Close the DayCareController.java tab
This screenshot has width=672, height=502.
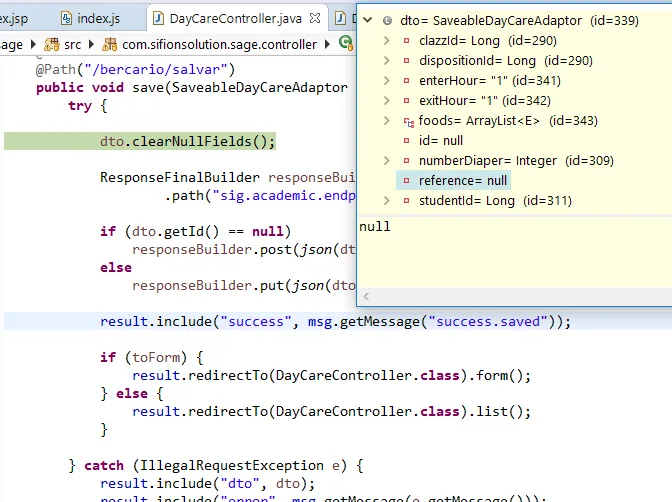[315, 18]
